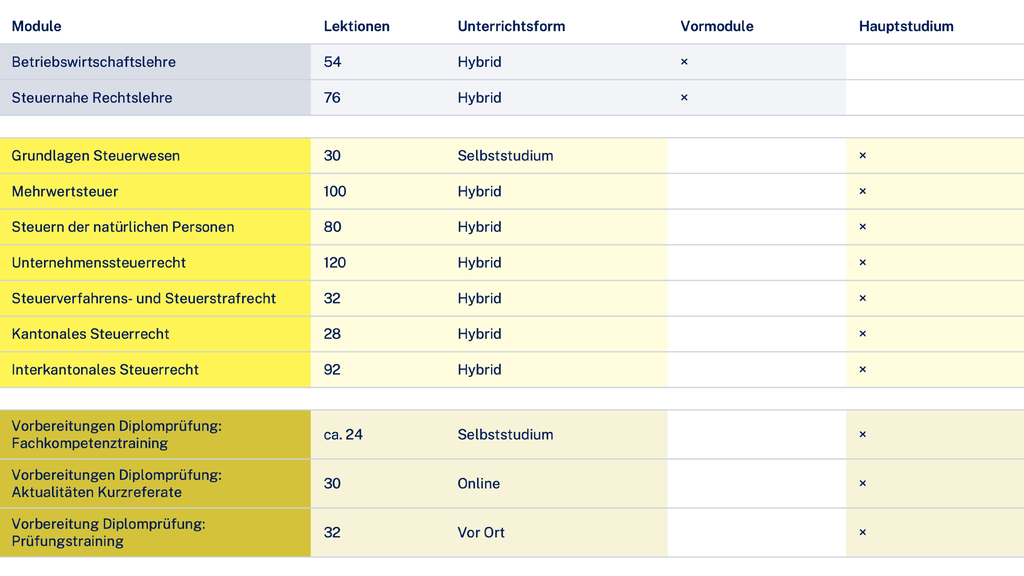Image resolution: width=1024 pixels, height=576 pixels.
Task: Click the Aktualitäten Kurzreferate module cell
Action: pyautogui.click(x=116, y=483)
